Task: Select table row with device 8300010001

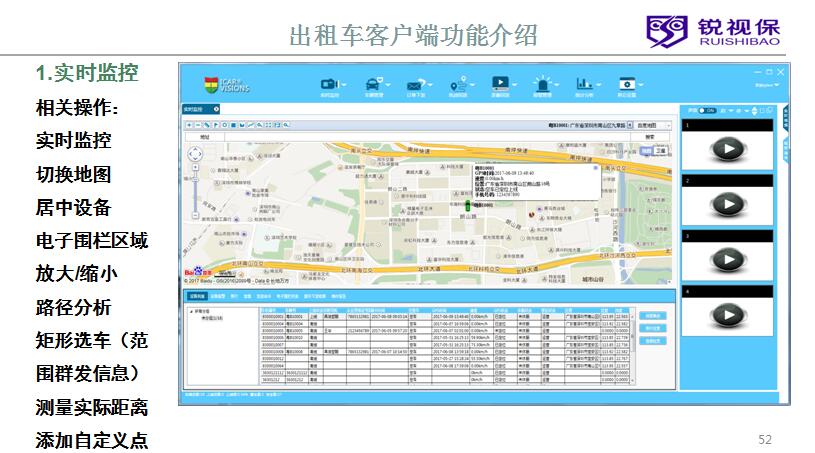Action: point(445,316)
